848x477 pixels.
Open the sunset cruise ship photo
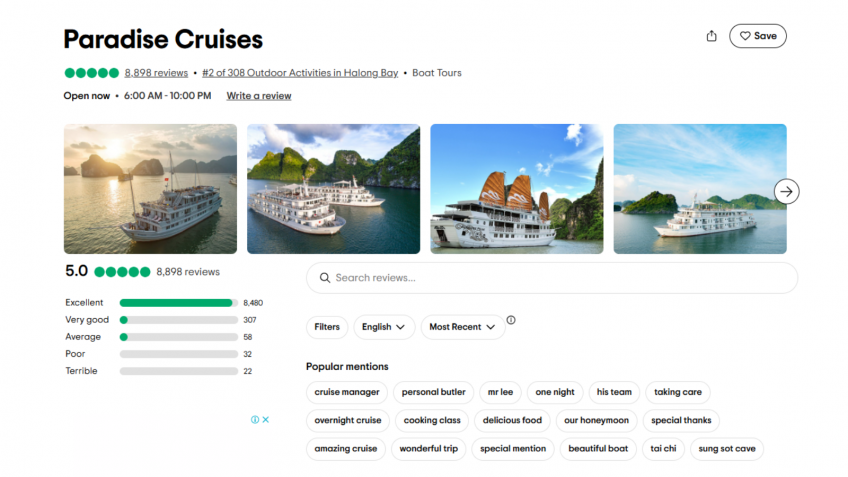point(150,189)
